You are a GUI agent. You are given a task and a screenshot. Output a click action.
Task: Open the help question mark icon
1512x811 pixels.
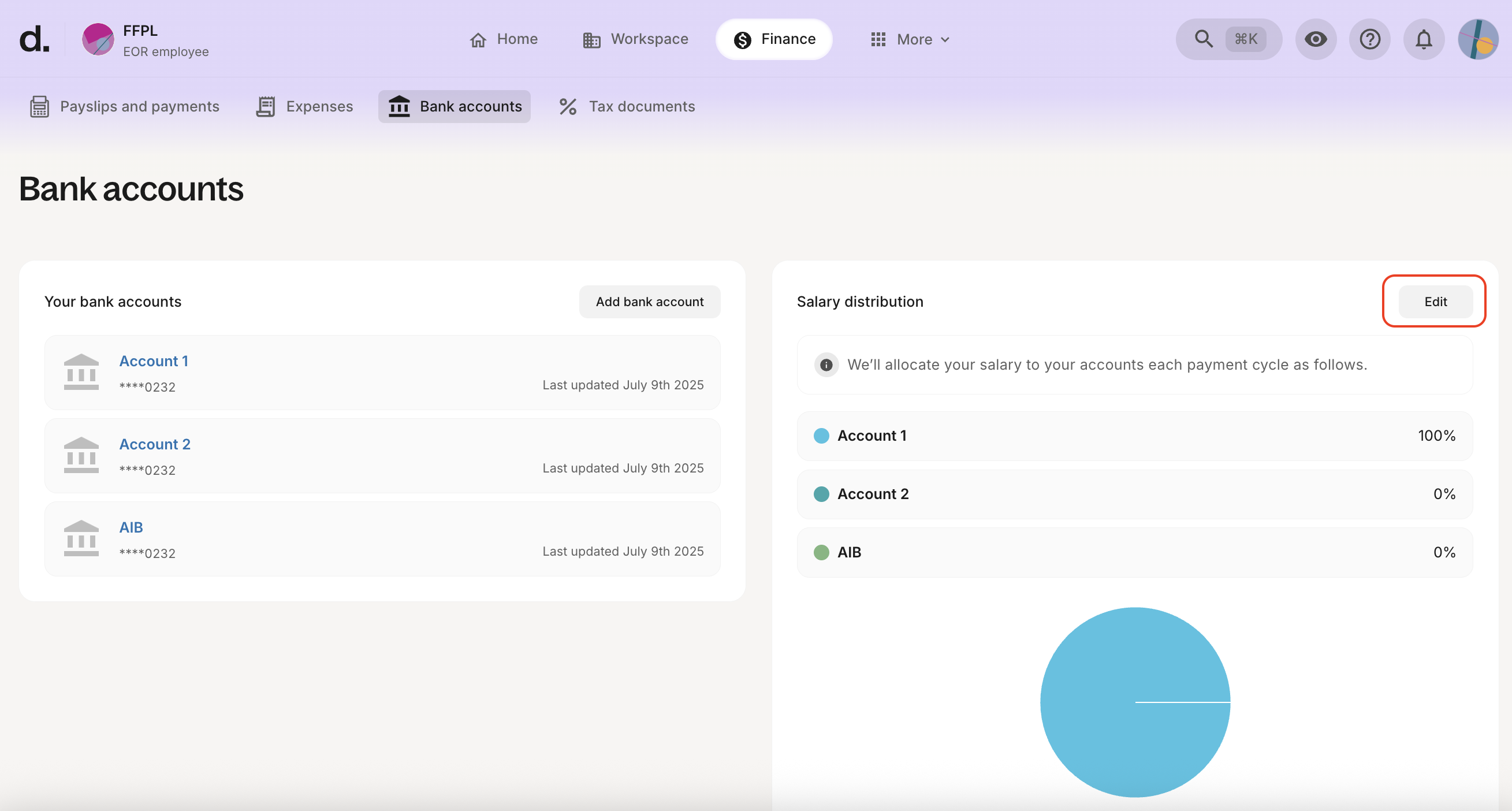1369,39
